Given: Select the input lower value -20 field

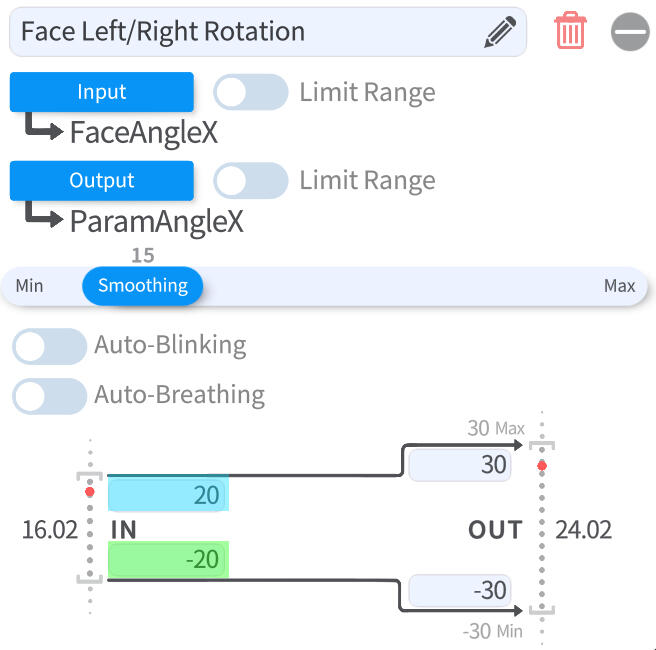Looking at the screenshot, I should 168,559.
